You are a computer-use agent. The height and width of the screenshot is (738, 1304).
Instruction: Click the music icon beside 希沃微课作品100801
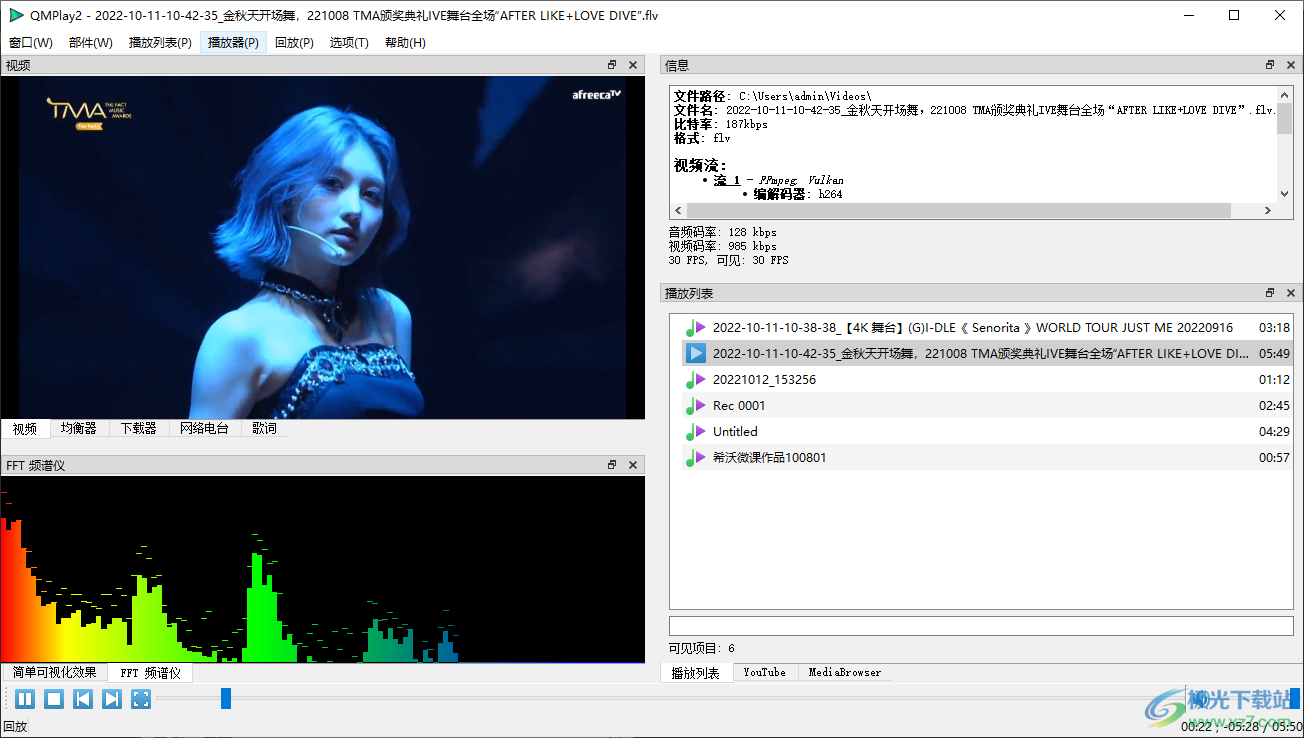point(696,458)
